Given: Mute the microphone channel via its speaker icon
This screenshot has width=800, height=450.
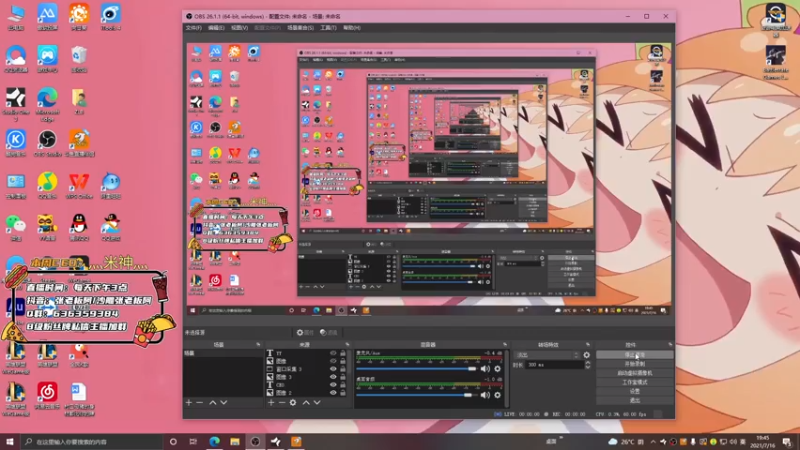Looking at the screenshot, I should (485, 369).
